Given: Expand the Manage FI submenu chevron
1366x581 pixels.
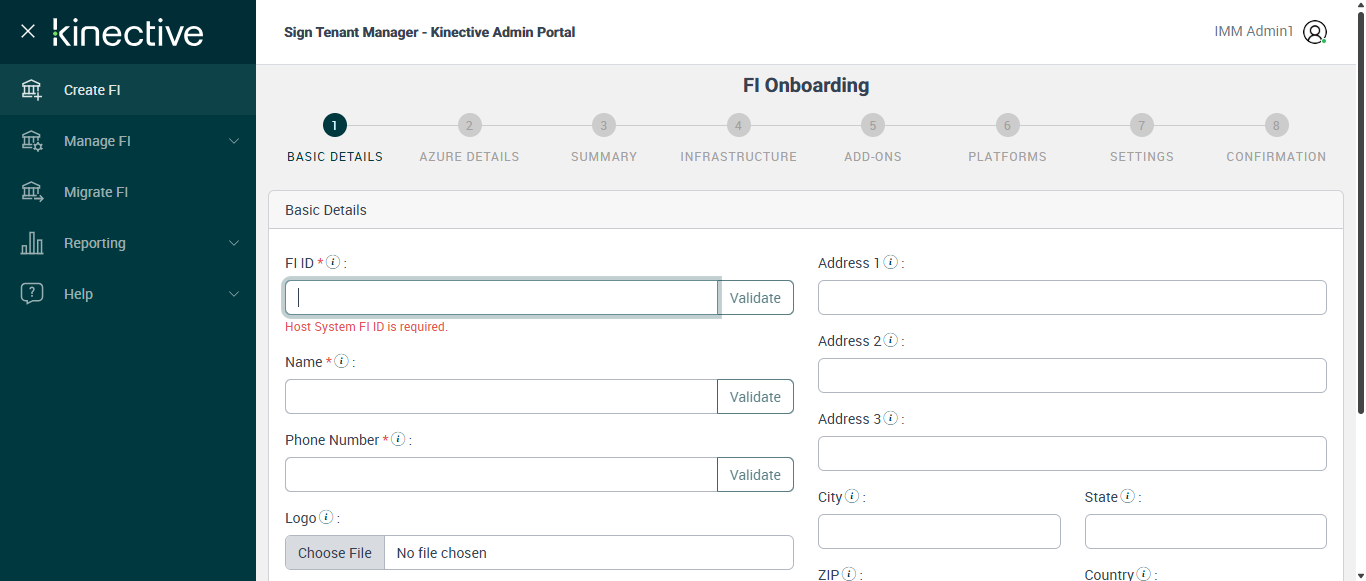Looking at the screenshot, I should tap(234, 141).
